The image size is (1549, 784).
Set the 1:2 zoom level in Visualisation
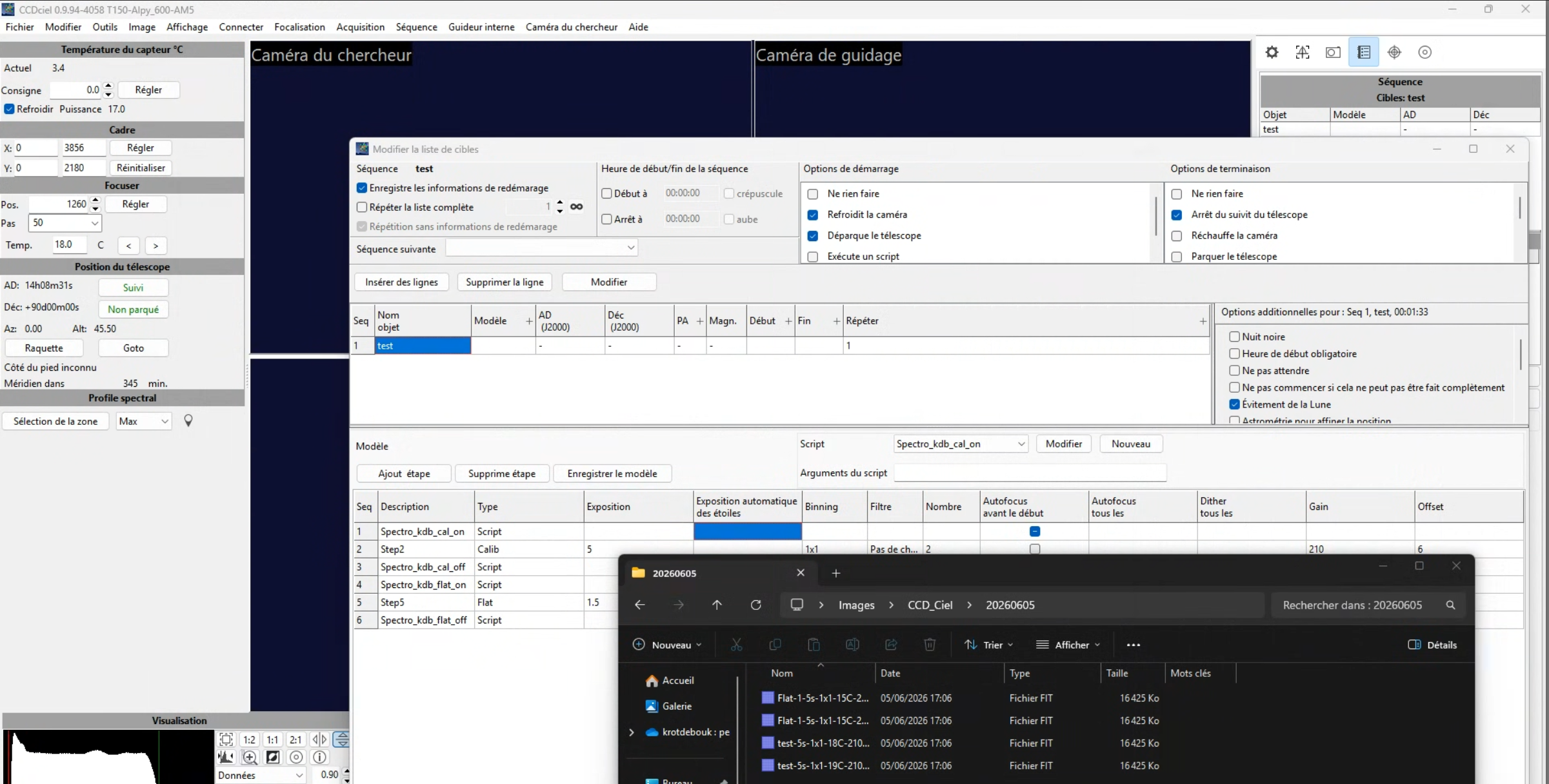[250, 740]
